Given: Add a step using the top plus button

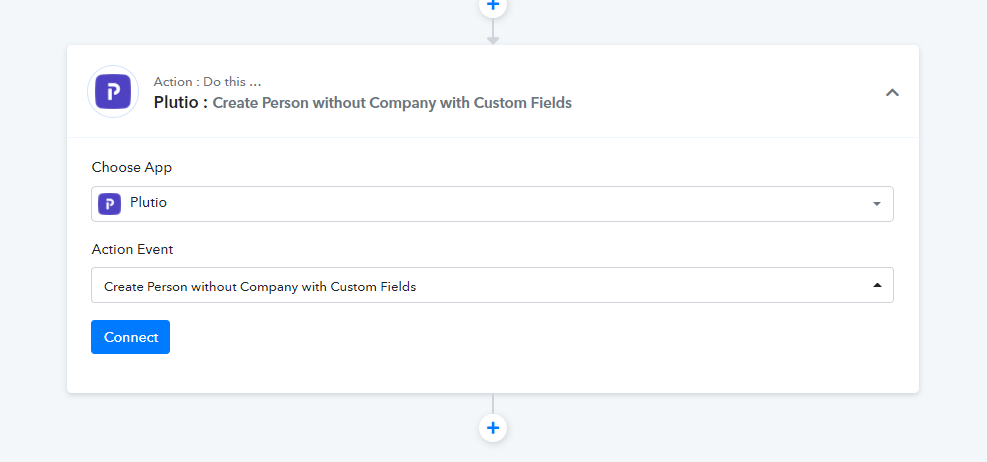Looking at the screenshot, I should coord(493,5).
